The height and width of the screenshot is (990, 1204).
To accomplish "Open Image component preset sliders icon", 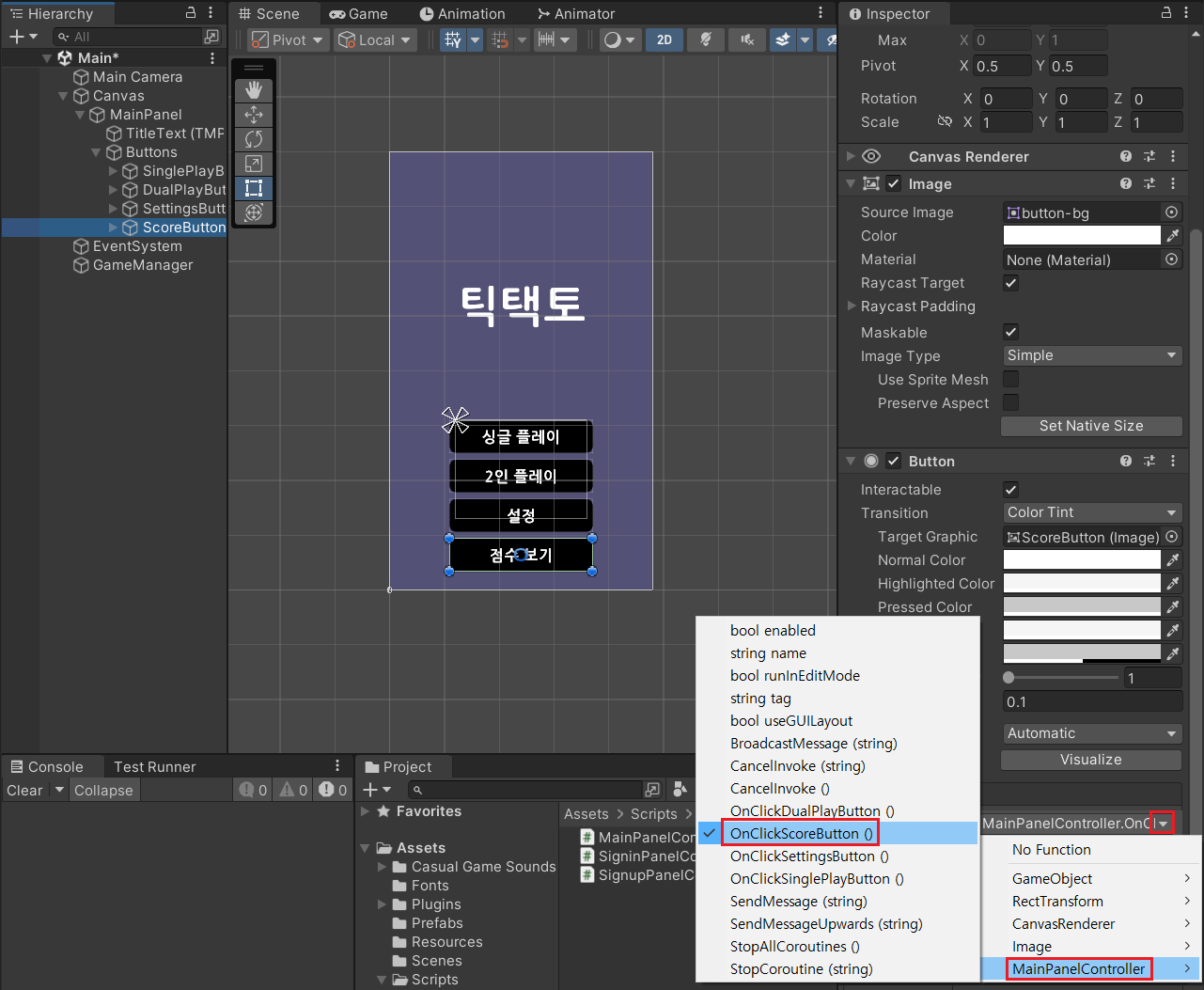I will pos(1149,183).
